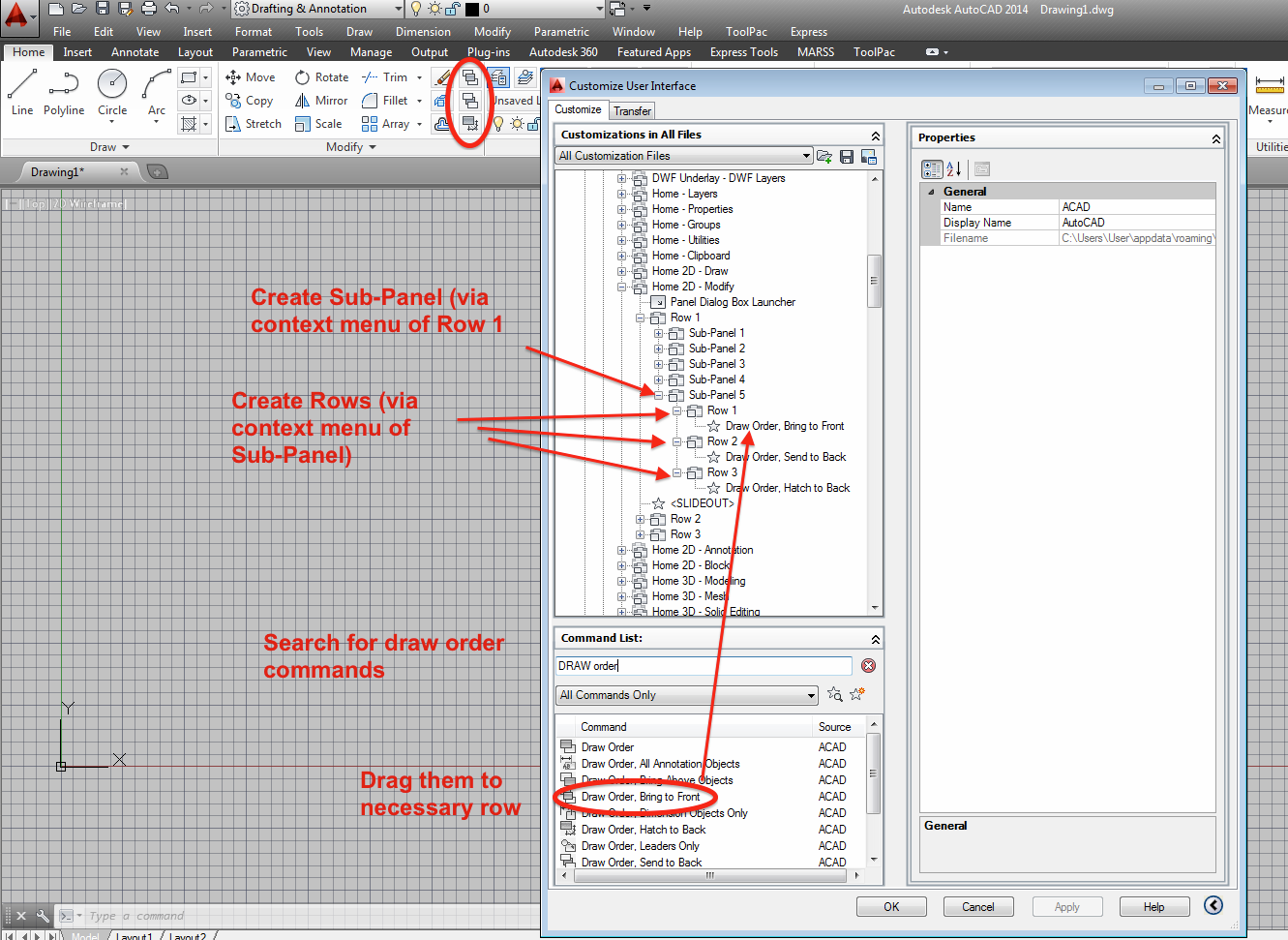Viewport: 1288px width, 940px height.
Task: Toggle alphabetical sorting in Properties panel
Action: point(954,168)
